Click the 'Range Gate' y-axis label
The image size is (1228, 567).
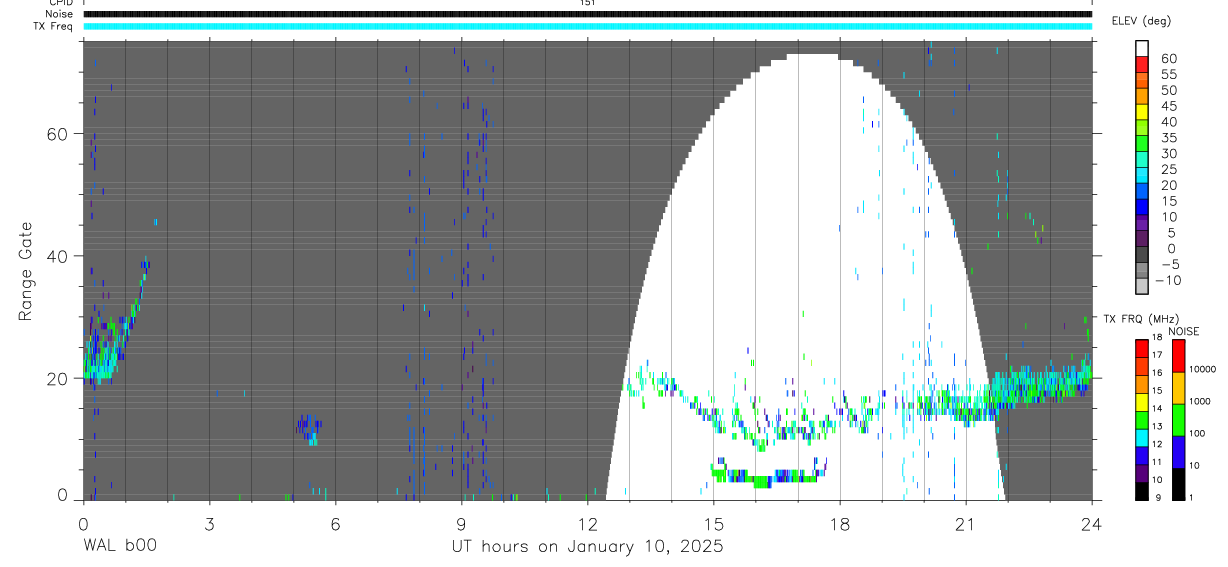click(x=27, y=271)
